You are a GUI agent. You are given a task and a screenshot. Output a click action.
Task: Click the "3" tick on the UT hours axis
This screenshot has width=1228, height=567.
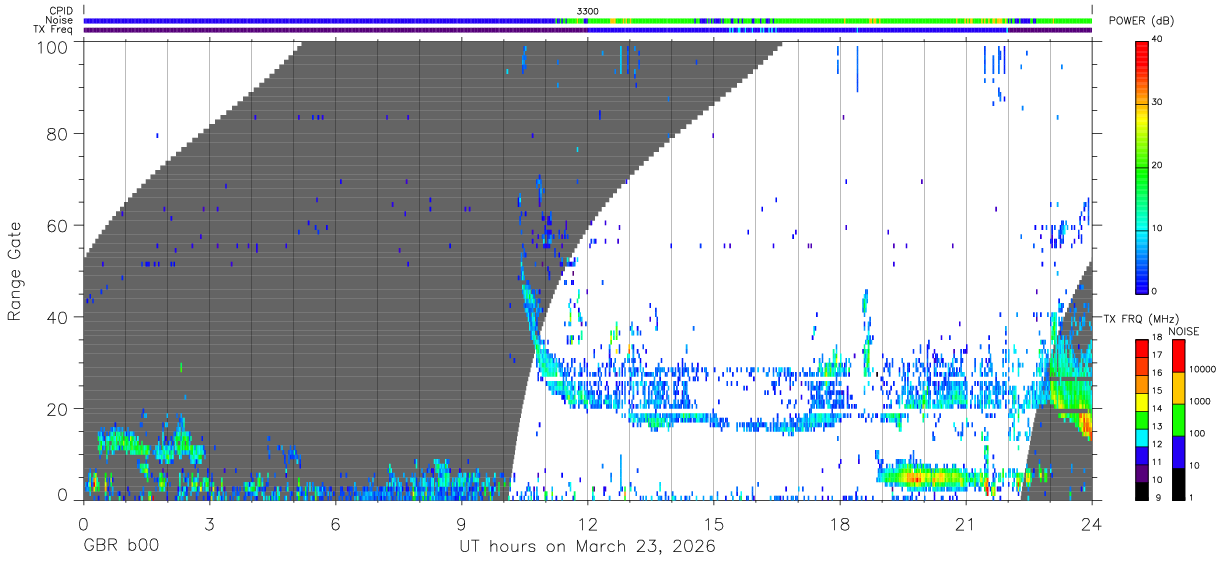click(209, 522)
